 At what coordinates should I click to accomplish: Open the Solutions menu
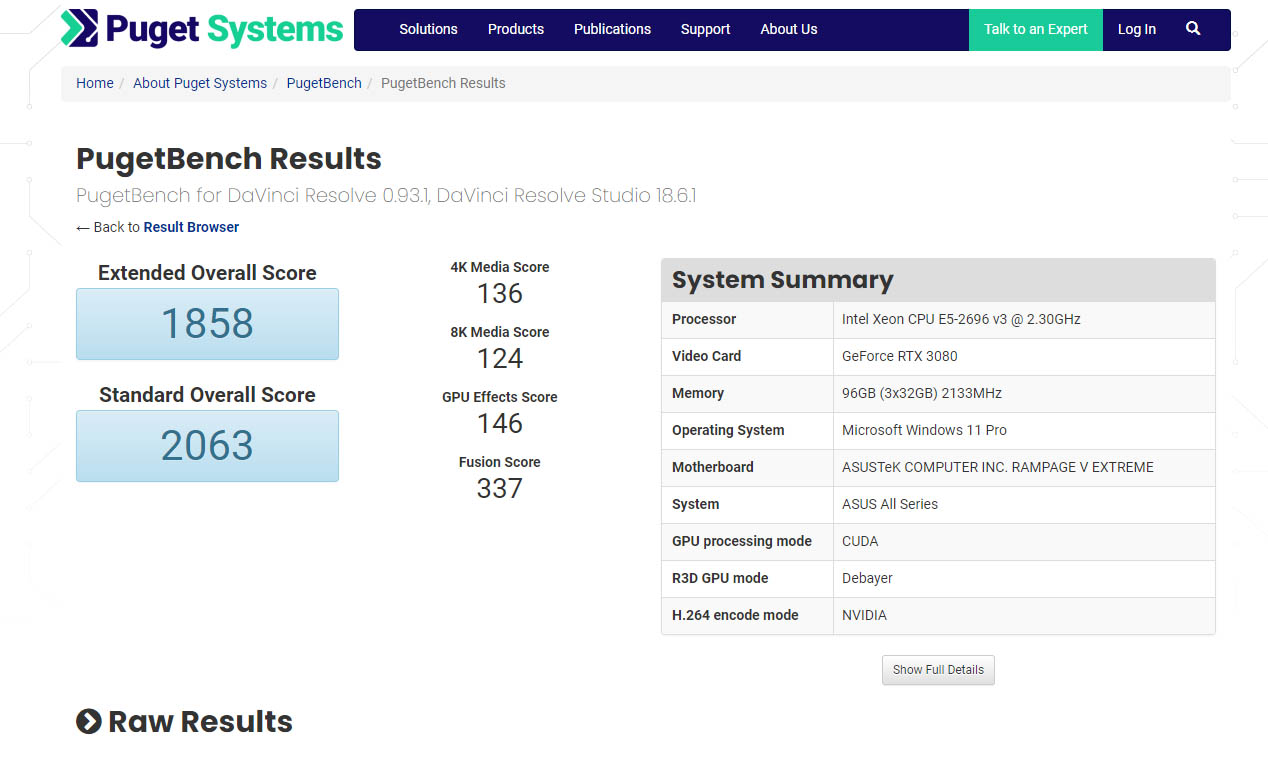pyautogui.click(x=428, y=29)
